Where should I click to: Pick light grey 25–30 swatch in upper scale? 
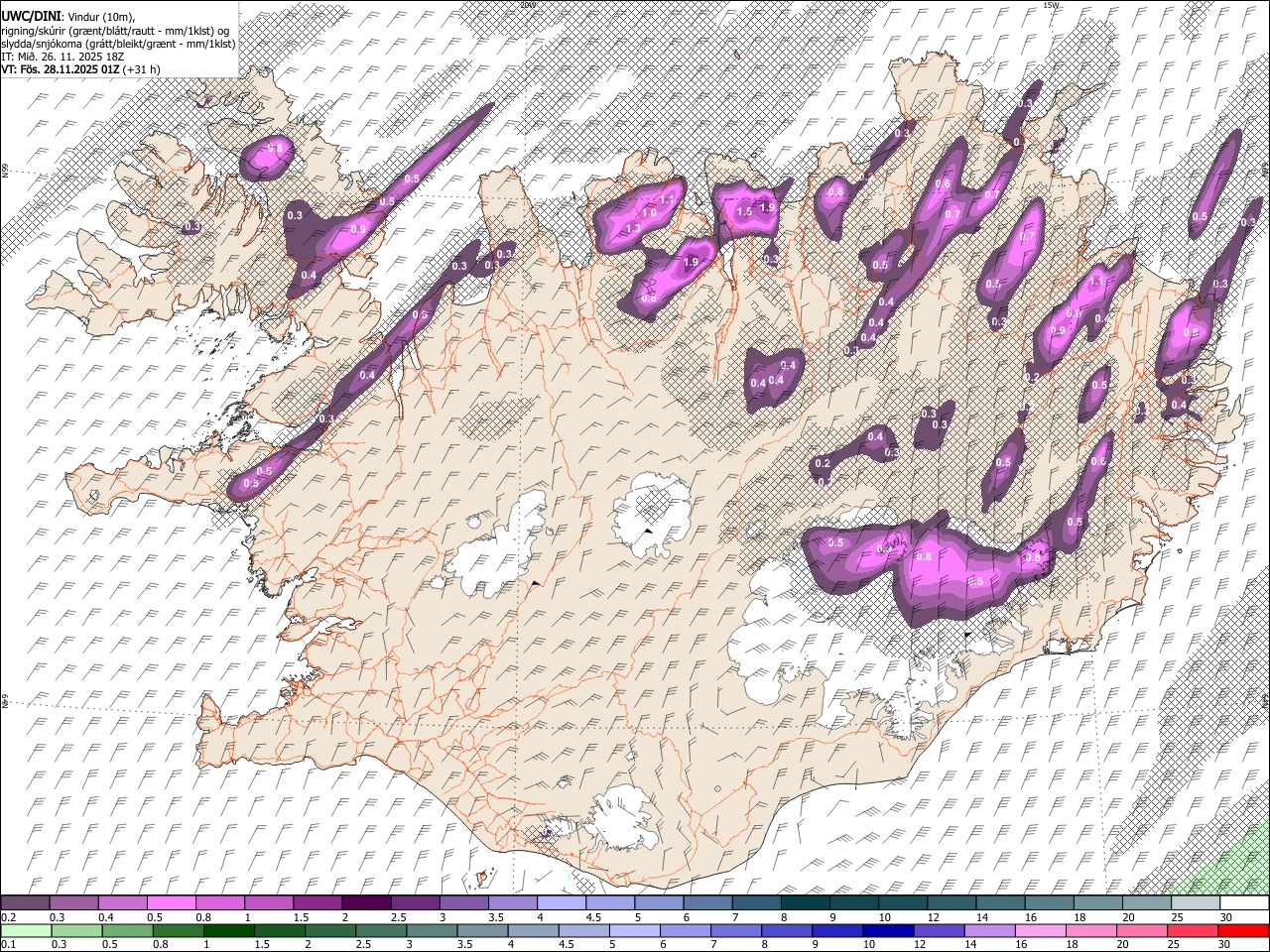1195,903
